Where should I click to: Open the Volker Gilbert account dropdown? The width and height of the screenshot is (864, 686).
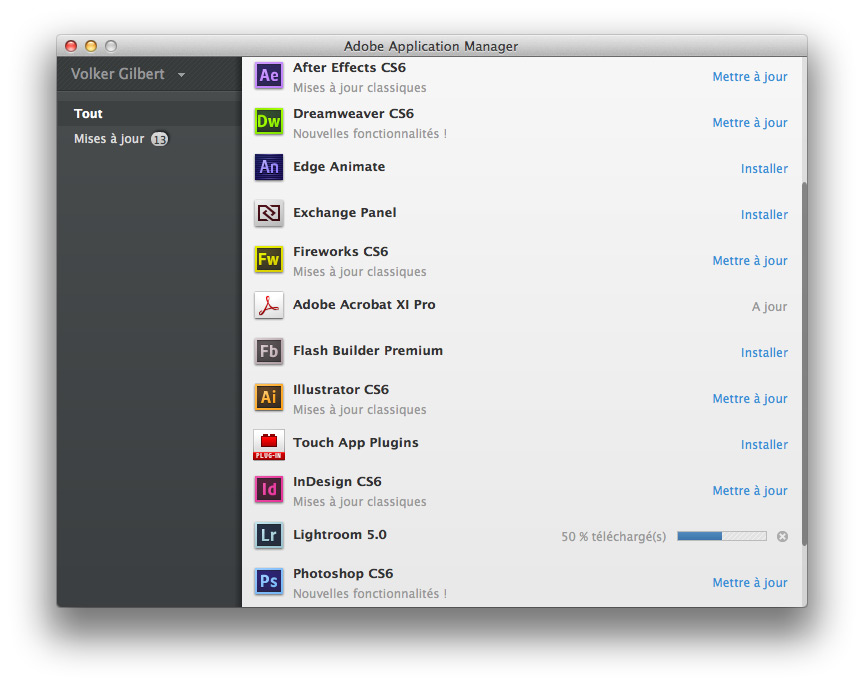pyautogui.click(x=128, y=74)
